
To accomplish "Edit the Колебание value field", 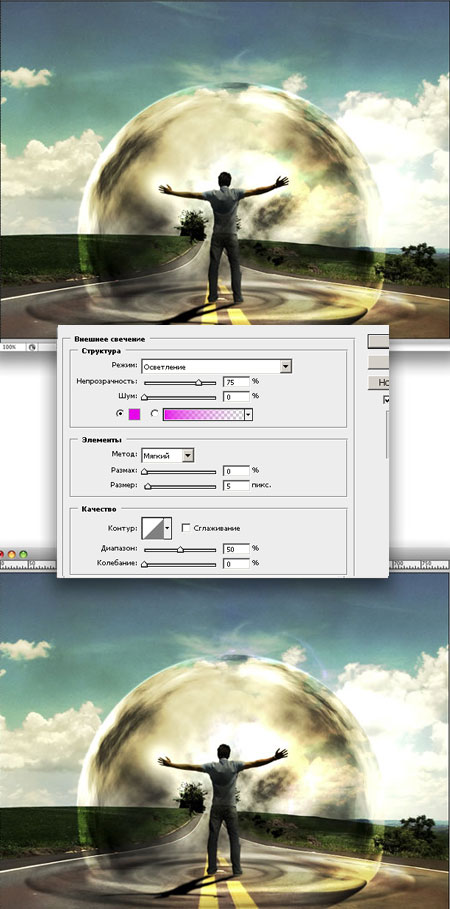I will [236, 563].
